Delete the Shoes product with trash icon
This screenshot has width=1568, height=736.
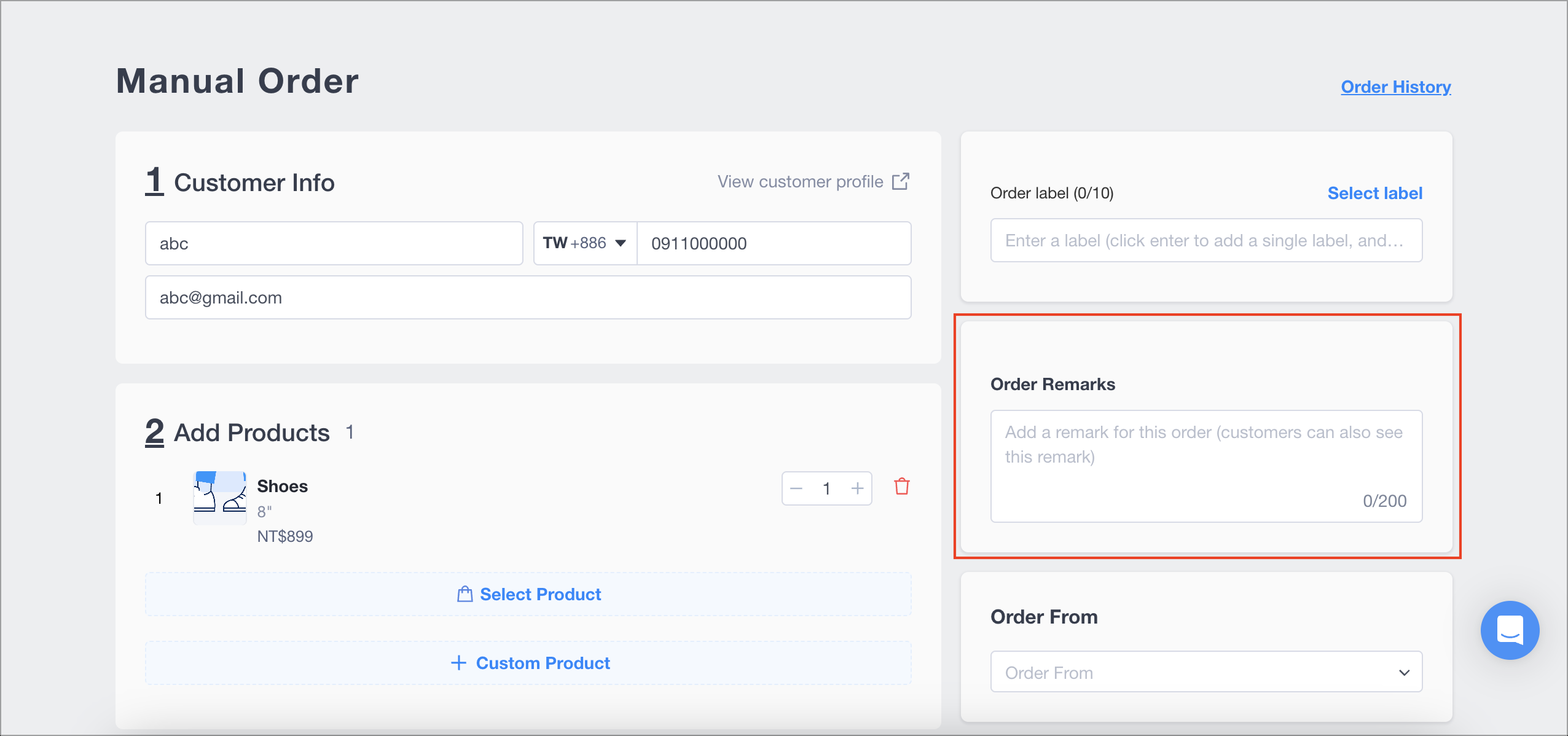point(902,487)
